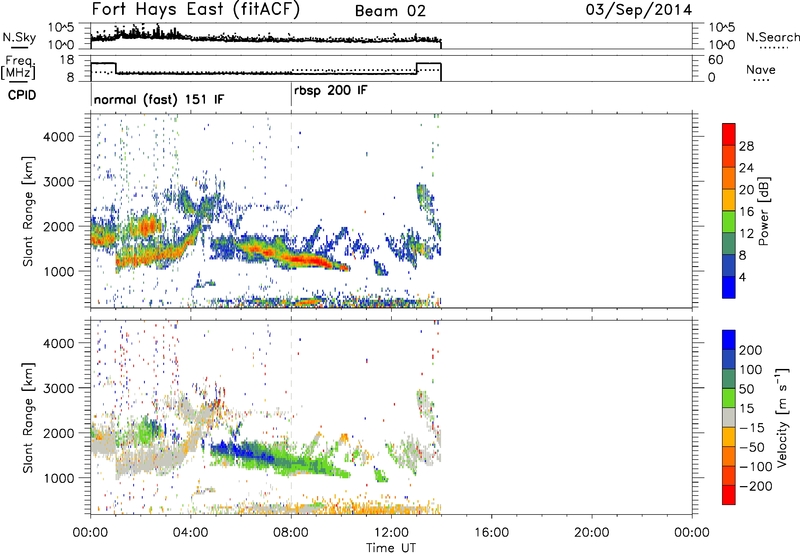Click the 'normal (fast) 151 IF' mode label
This screenshot has width=800, height=554.
pyautogui.click(x=159, y=99)
